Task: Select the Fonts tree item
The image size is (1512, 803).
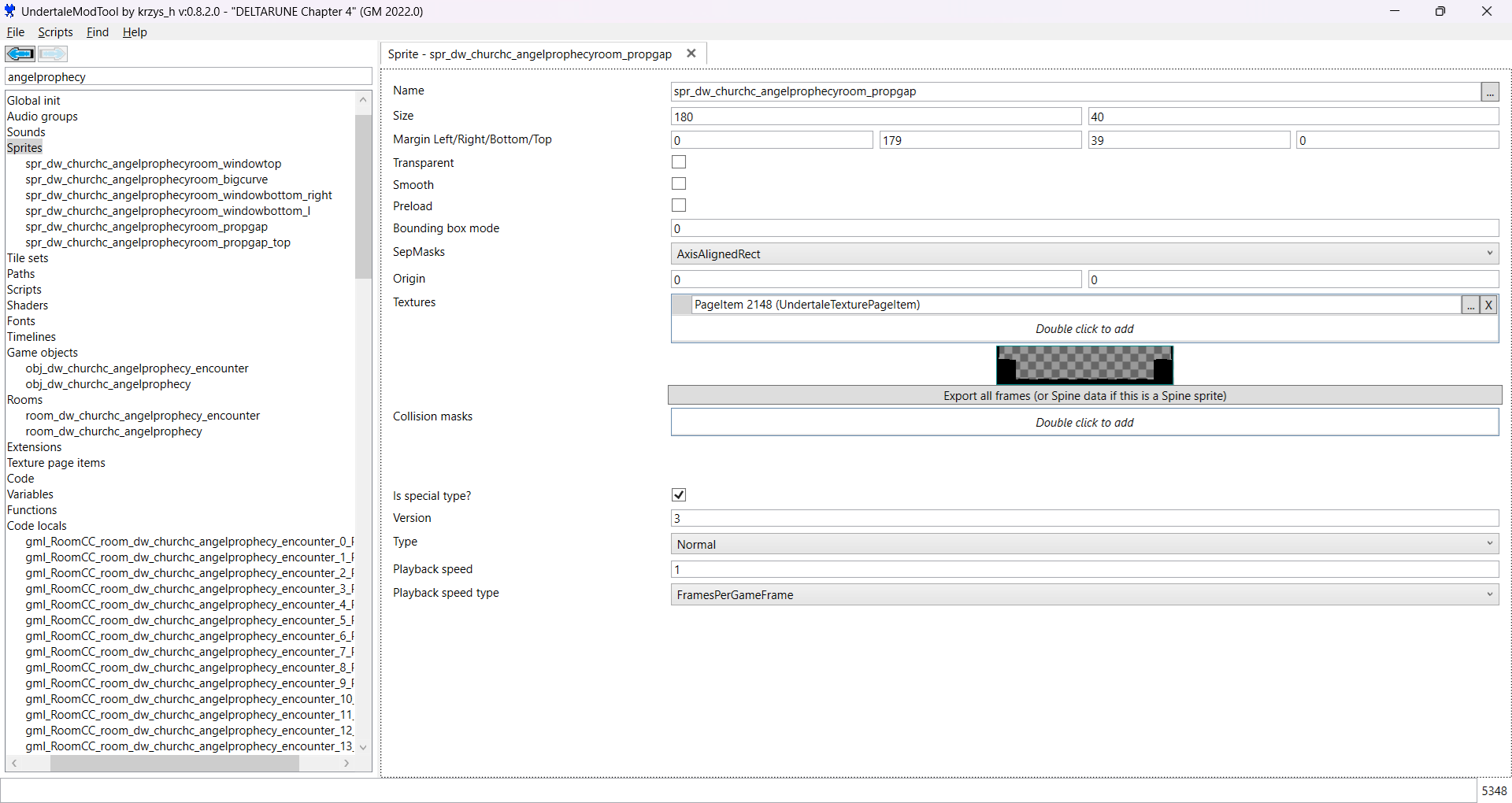Action: click(21, 321)
